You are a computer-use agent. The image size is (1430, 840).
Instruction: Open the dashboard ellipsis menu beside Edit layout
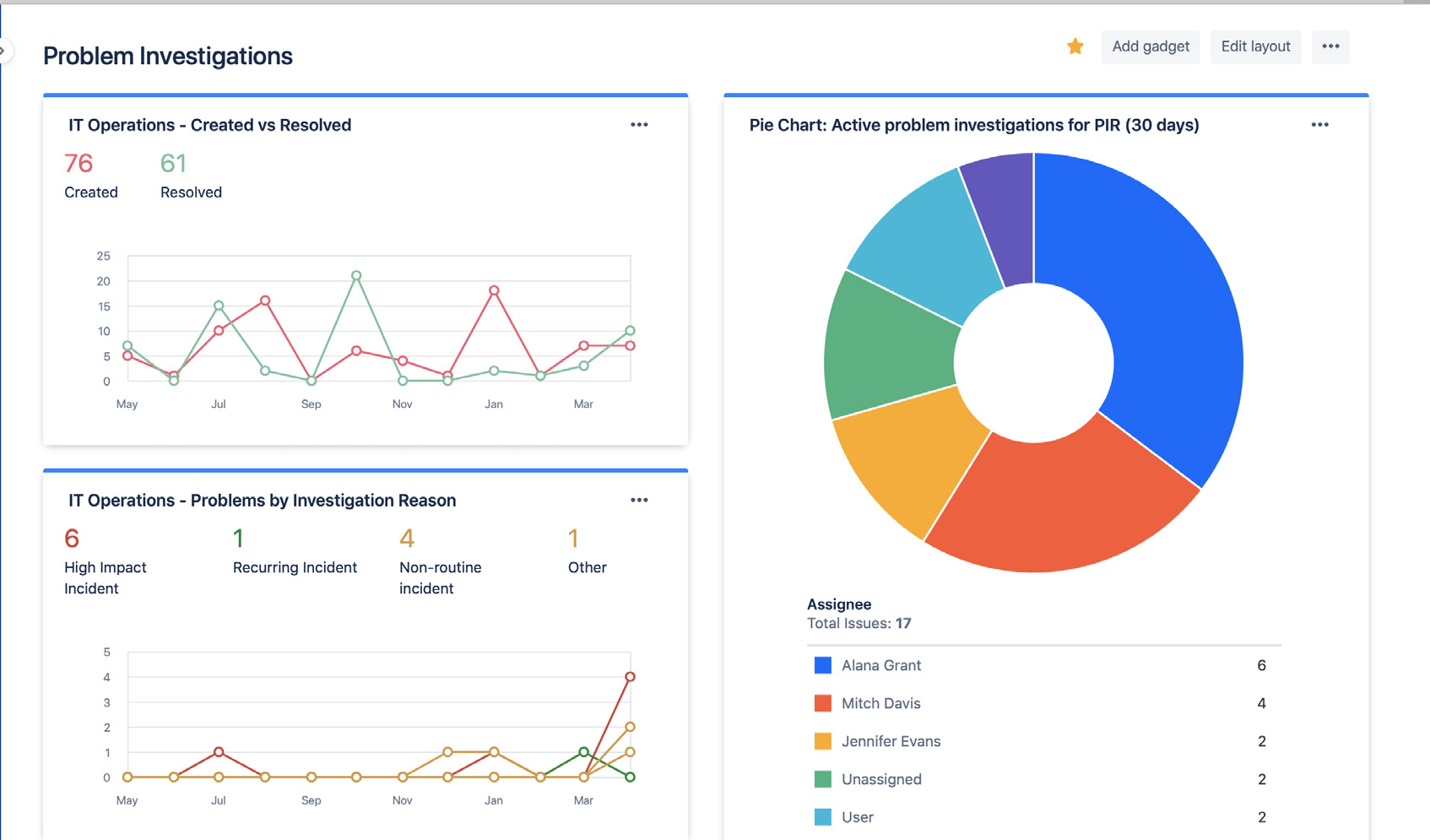pos(1330,47)
